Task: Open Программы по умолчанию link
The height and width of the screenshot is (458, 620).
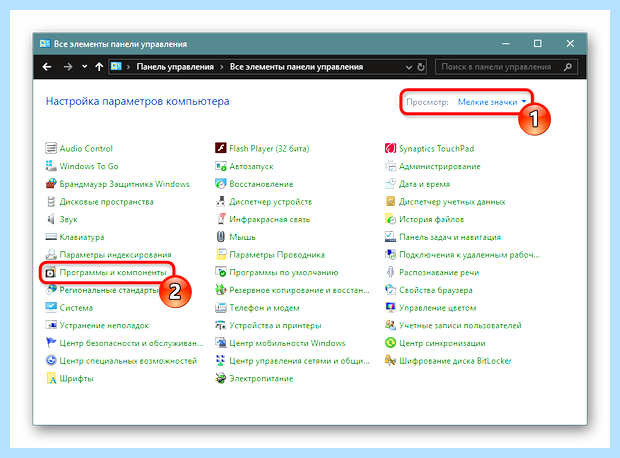Action: pyautogui.click(x=284, y=272)
